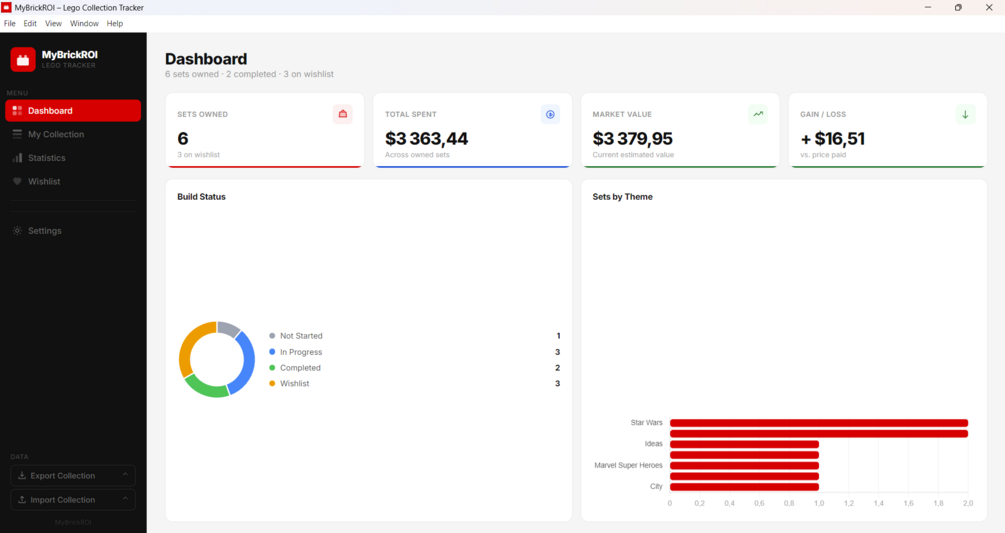This screenshot has height=533, width=1005.
Task: Open the View menu
Action: 53,23
